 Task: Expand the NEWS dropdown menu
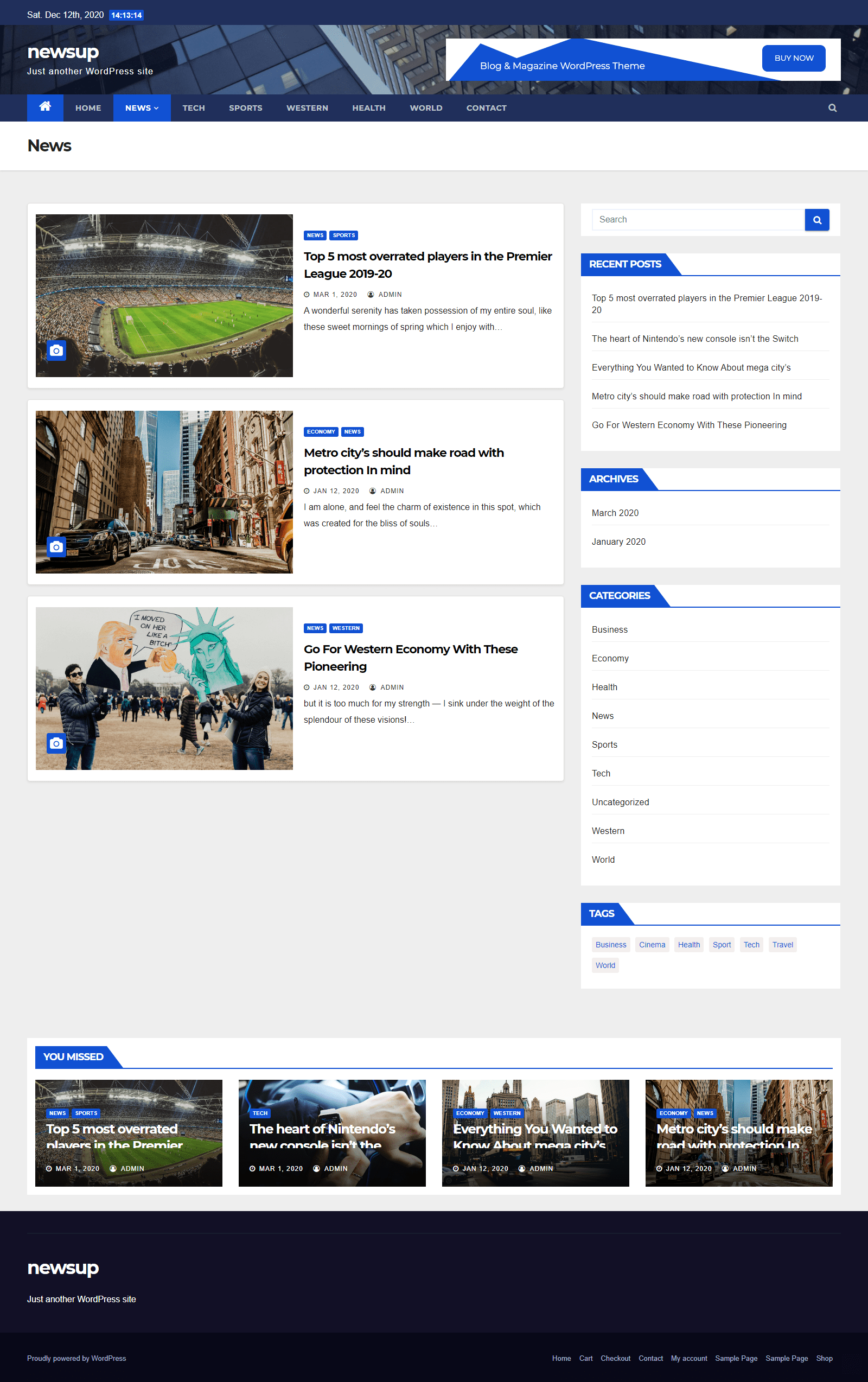click(x=142, y=108)
